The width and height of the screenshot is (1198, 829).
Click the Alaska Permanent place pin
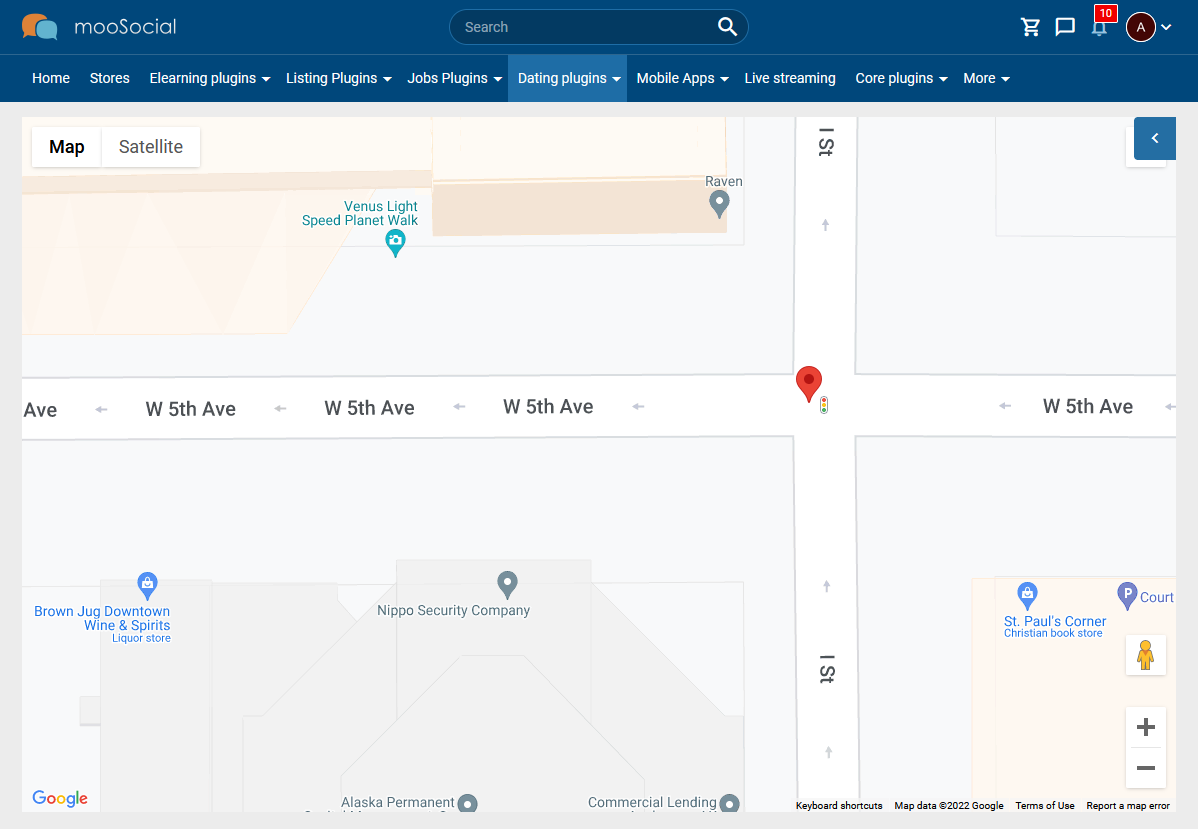(468, 804)
